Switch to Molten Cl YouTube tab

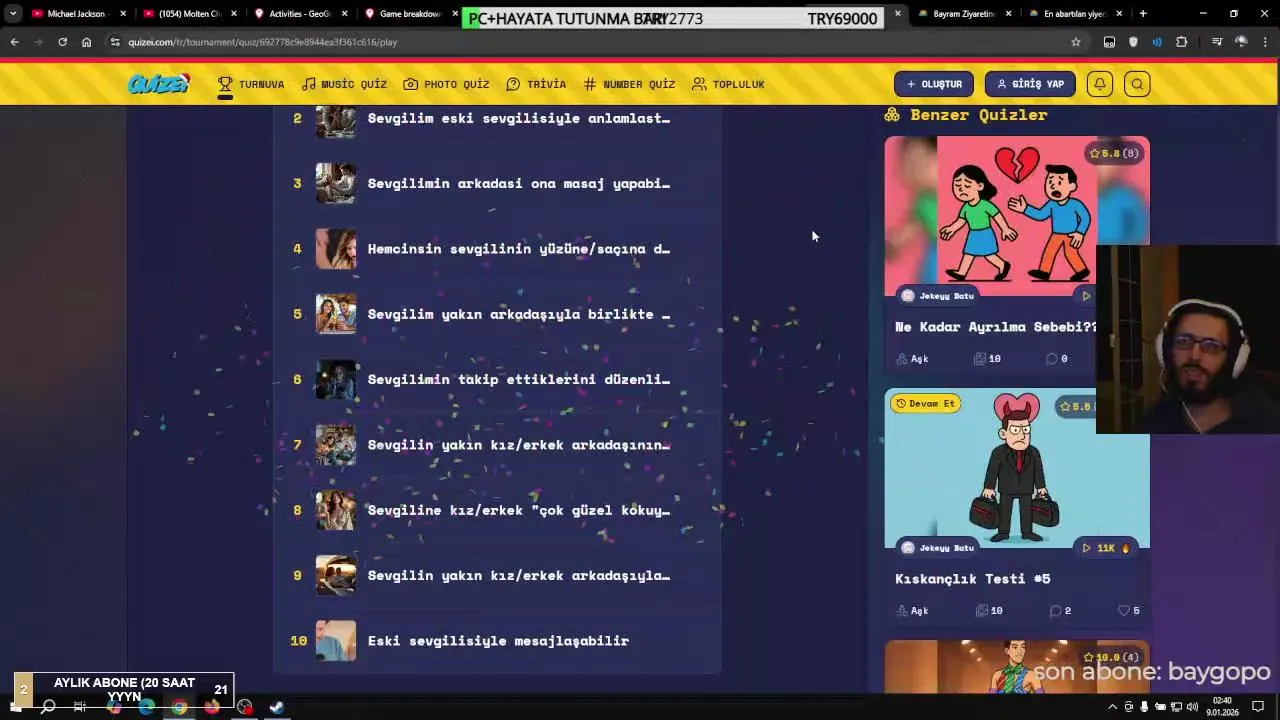click(189, 14)
